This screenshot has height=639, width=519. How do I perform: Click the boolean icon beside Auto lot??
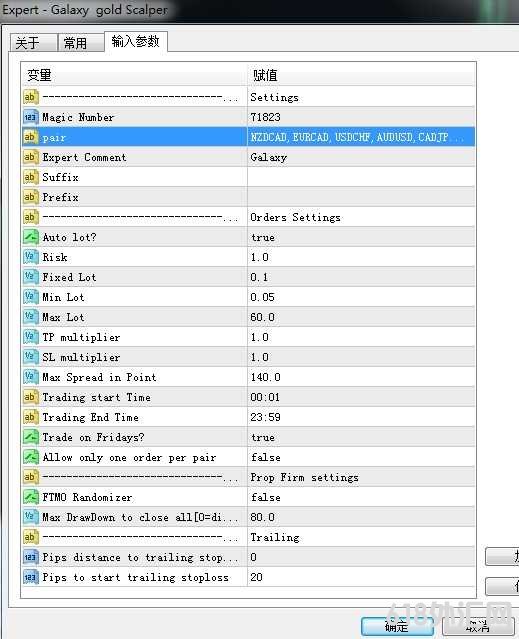[31, 237]
